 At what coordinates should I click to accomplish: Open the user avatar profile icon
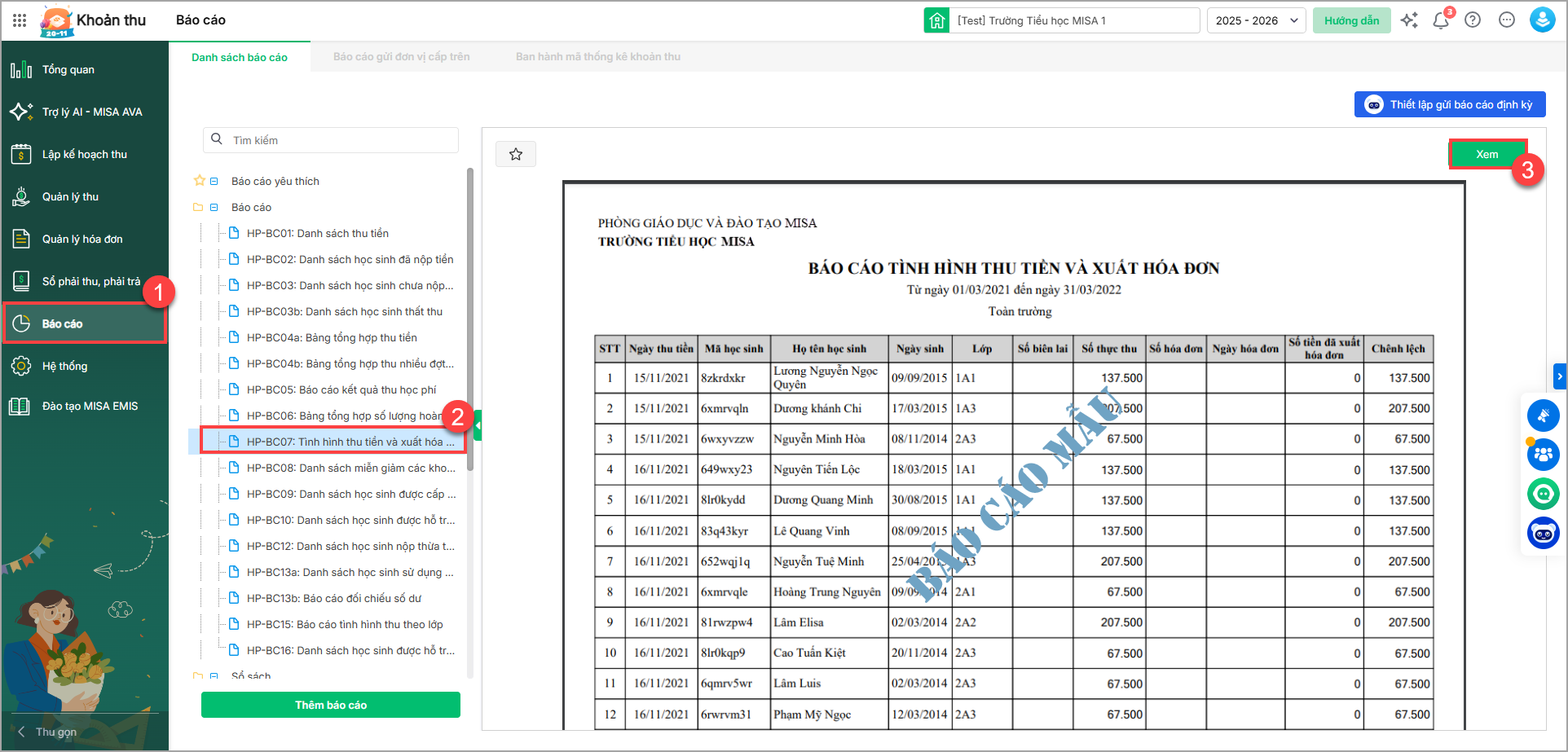click(x=1542, y=20)
